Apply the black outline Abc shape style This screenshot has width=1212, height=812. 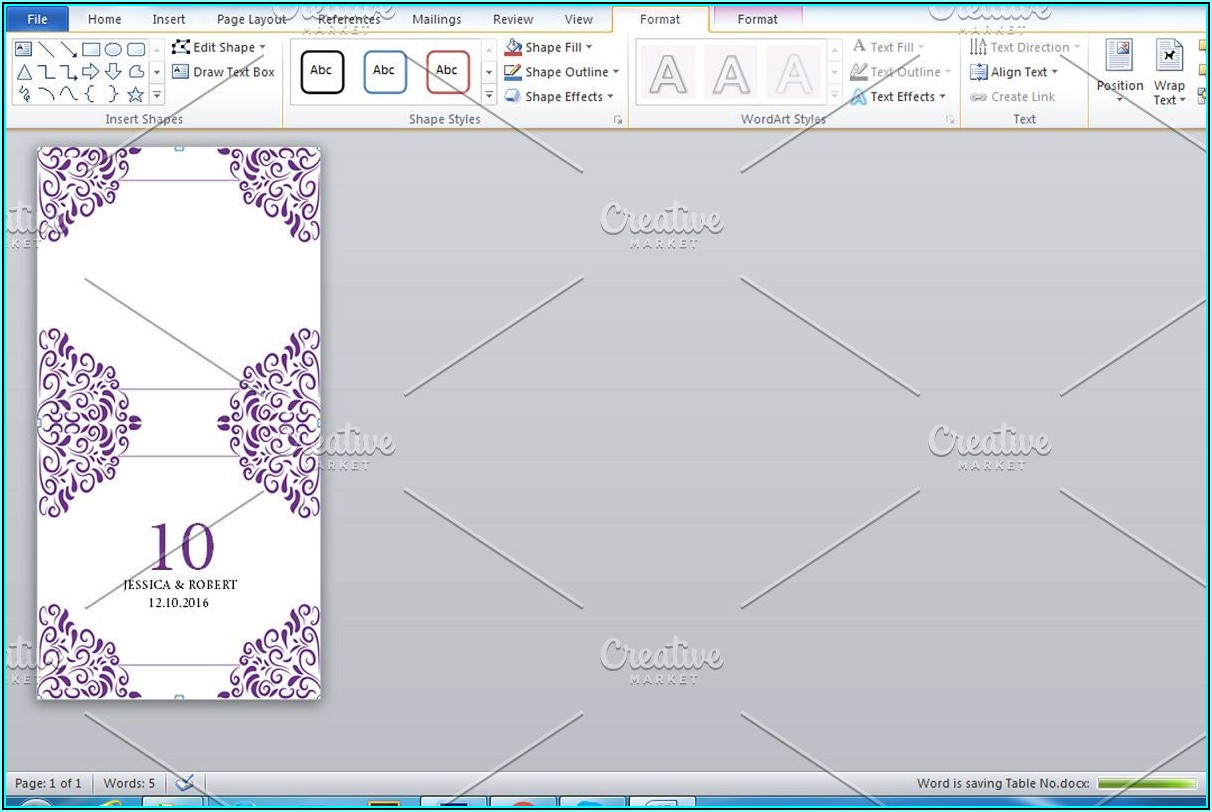(x=322, y=72)
